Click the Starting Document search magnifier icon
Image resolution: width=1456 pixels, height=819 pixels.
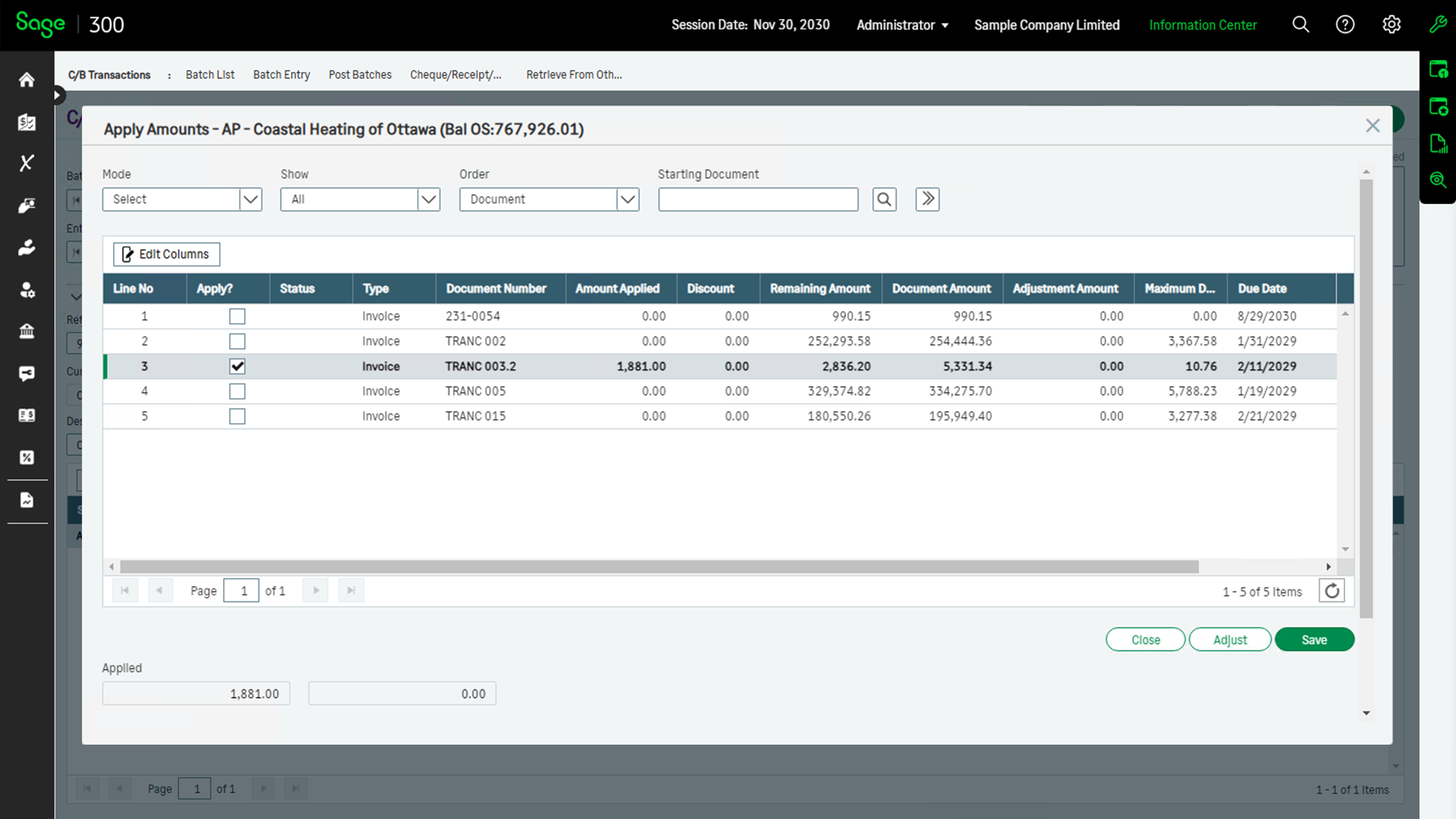click(x=884, y=199)
